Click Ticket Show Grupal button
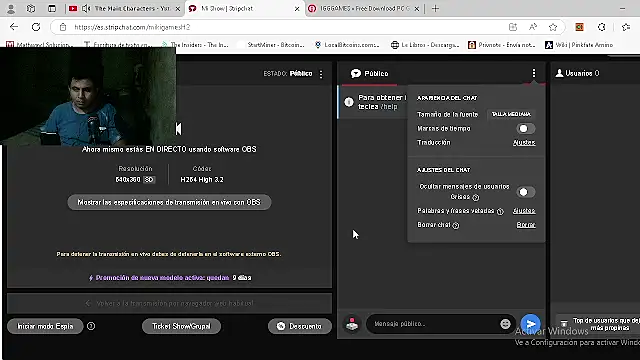The height and width of the screenshot is (360, 640). click(181, 326)
